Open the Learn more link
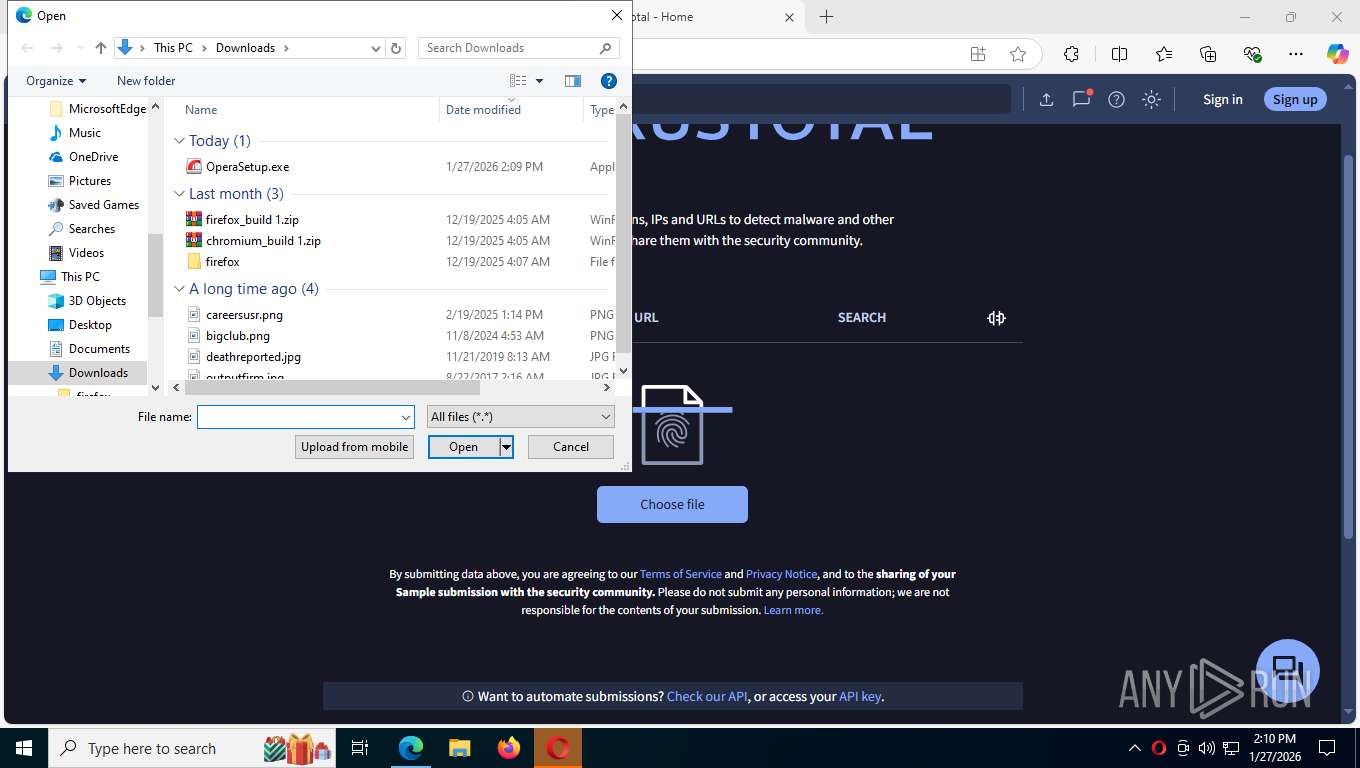Viewport: 1360px width, 768px height. pos(793,610)
